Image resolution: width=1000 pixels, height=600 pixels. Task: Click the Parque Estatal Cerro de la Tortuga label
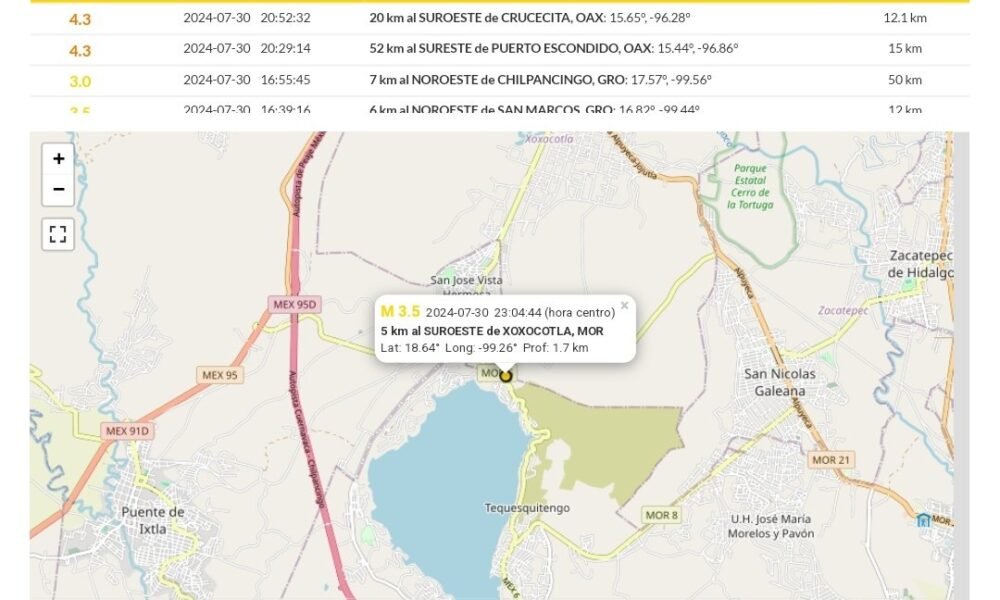point(750,186)
